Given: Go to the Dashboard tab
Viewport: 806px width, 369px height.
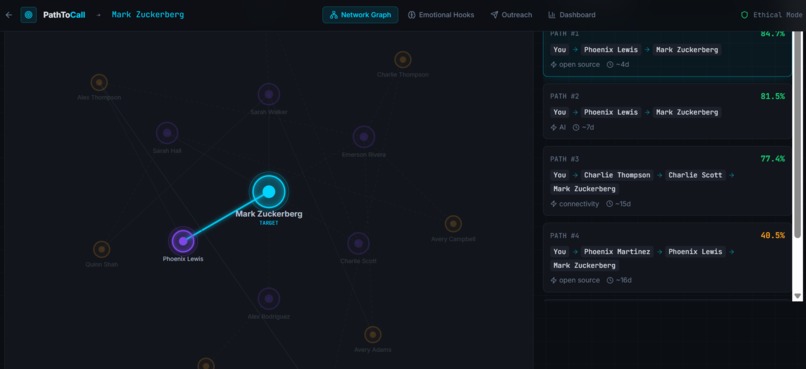Looking at the screenshot, I should tap(572, 15).
